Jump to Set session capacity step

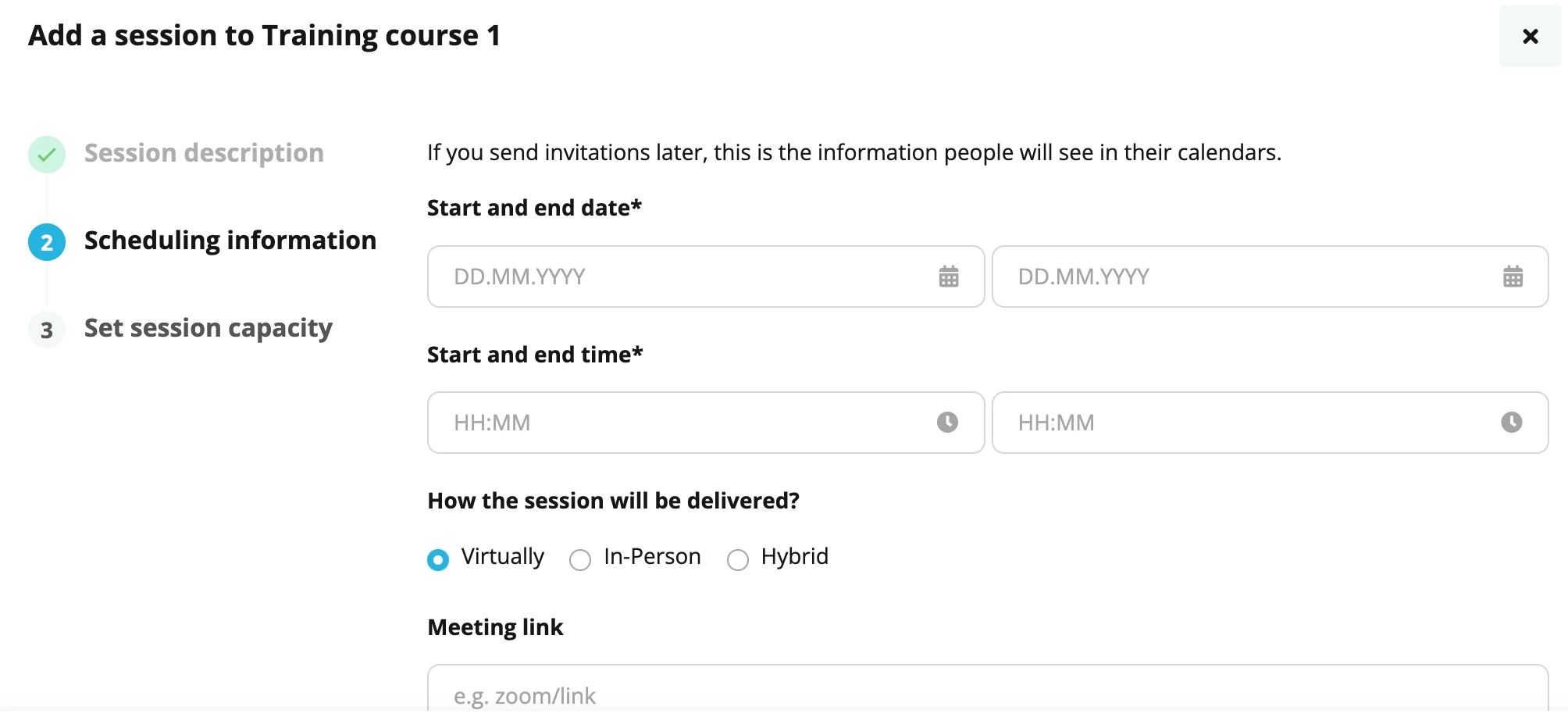[x=208, y=328]
